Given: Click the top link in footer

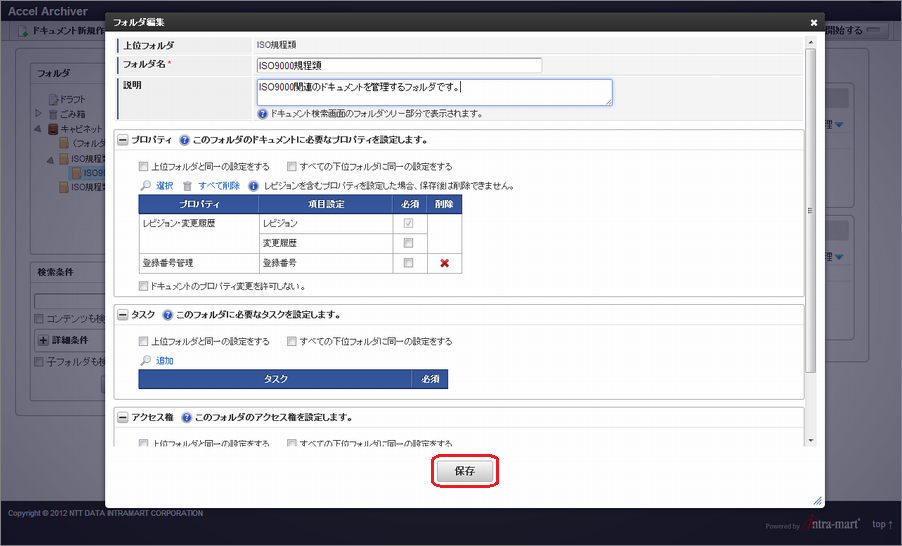Looking at the screenshot, I should [x=882, y=524].
